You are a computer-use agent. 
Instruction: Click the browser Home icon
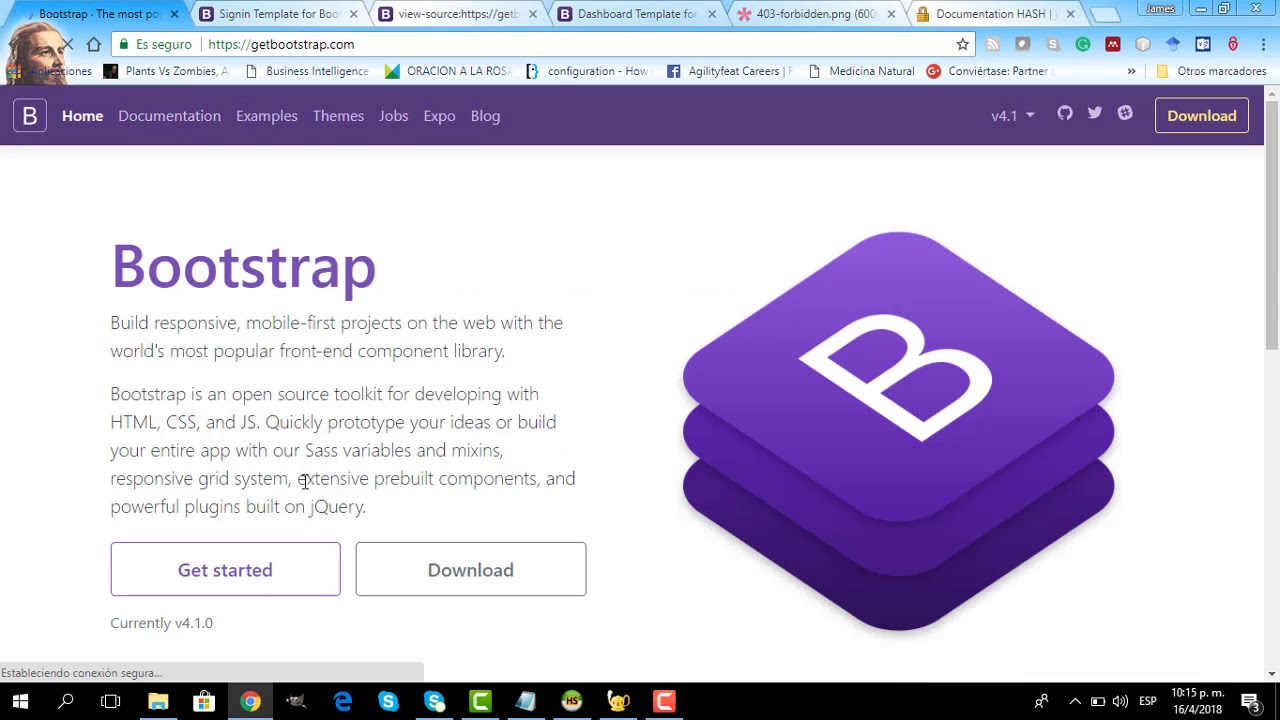point(93,44)
